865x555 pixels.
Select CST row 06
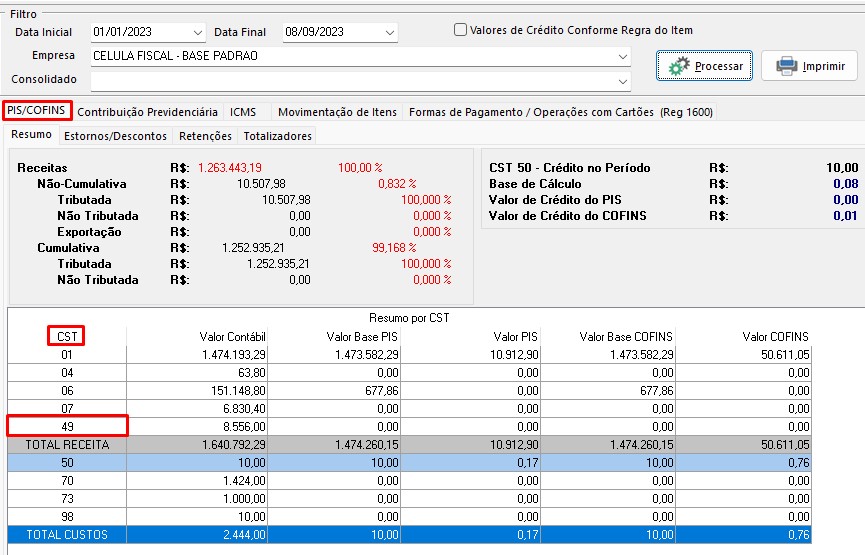point(67,391)
